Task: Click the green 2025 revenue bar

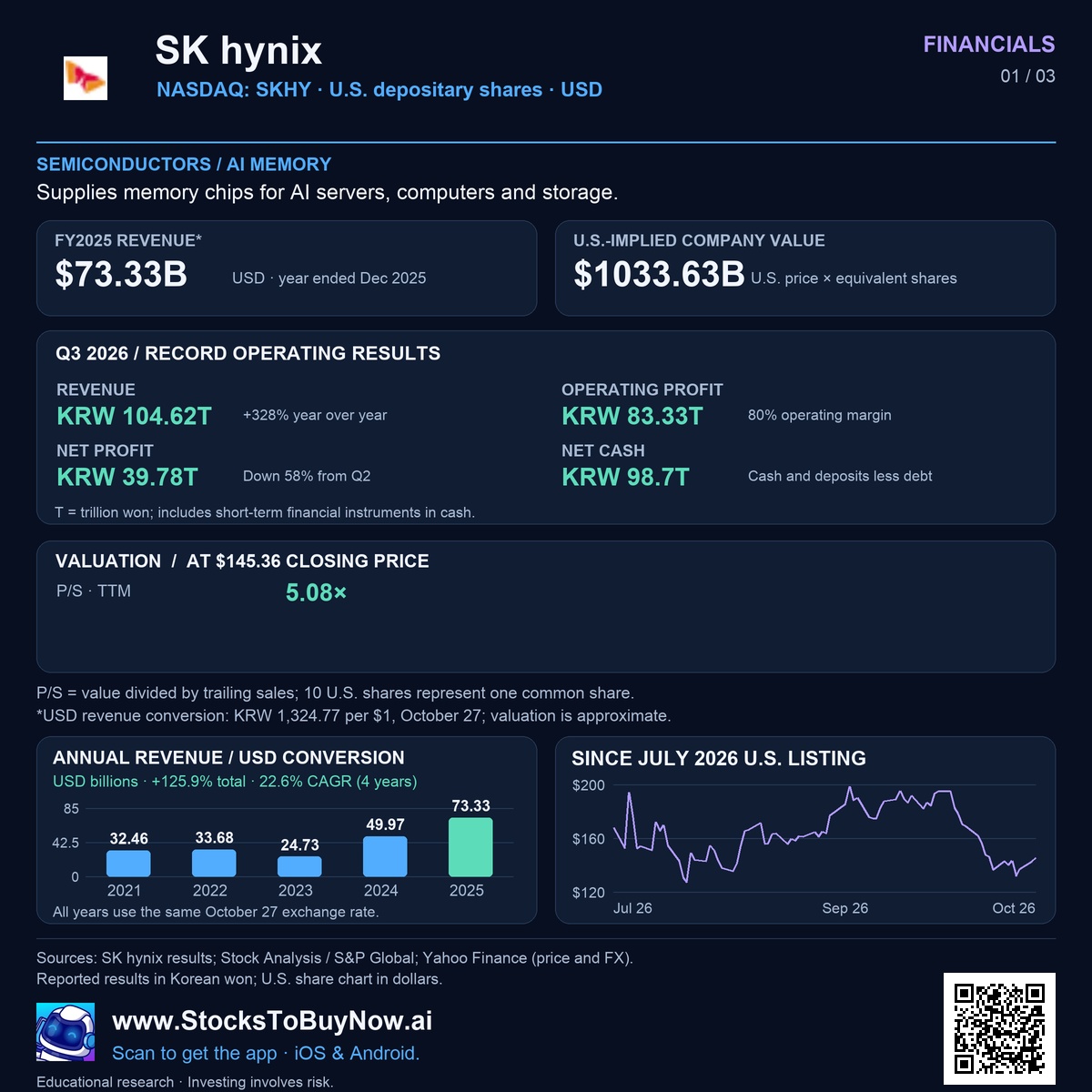Action: point(470,847)
